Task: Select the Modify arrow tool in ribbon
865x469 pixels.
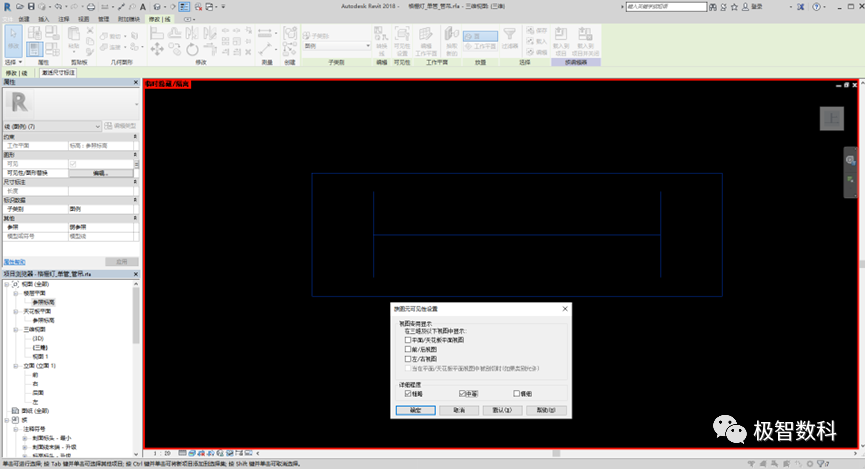Action: point(13,41)
